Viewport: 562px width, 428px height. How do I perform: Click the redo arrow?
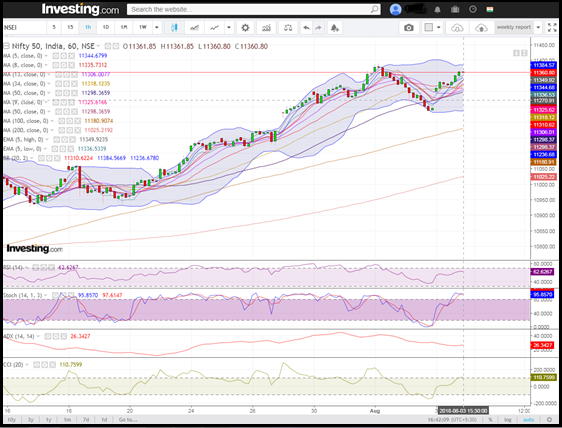pyautogui.click(x=318, y=28)
